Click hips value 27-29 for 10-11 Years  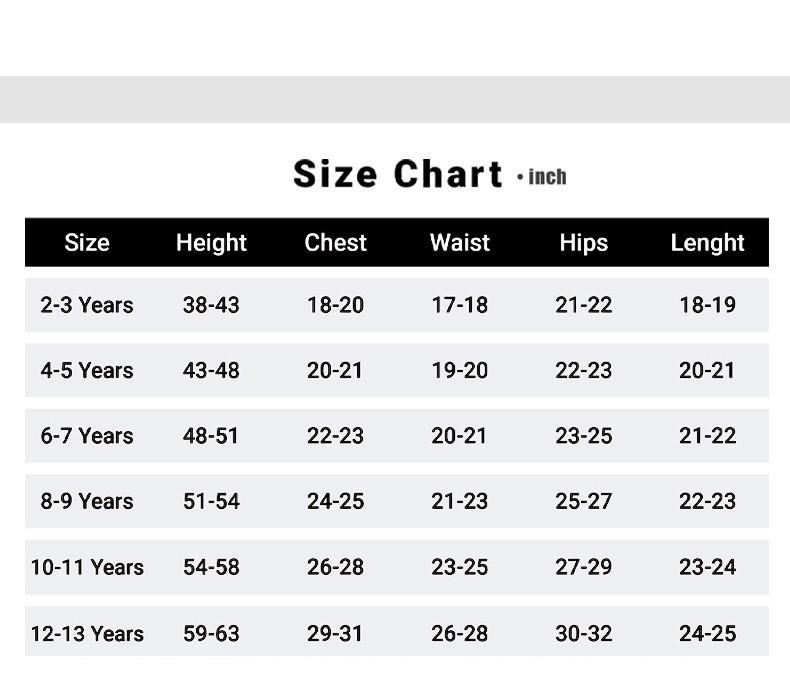[584, 567]
